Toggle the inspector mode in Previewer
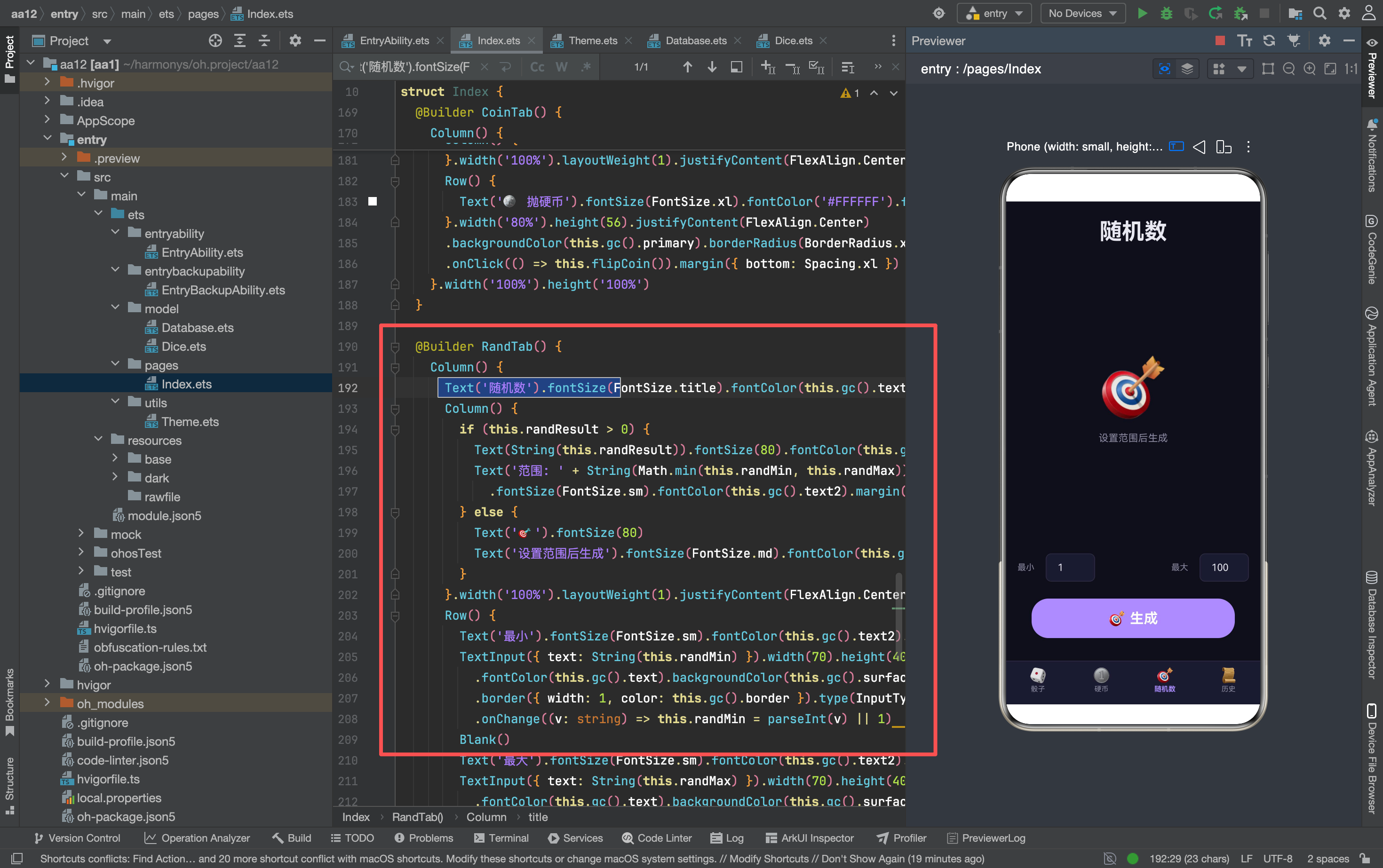Image resolution: width=1383 pixels, height=868 pixels. [x=1165, y=69]
